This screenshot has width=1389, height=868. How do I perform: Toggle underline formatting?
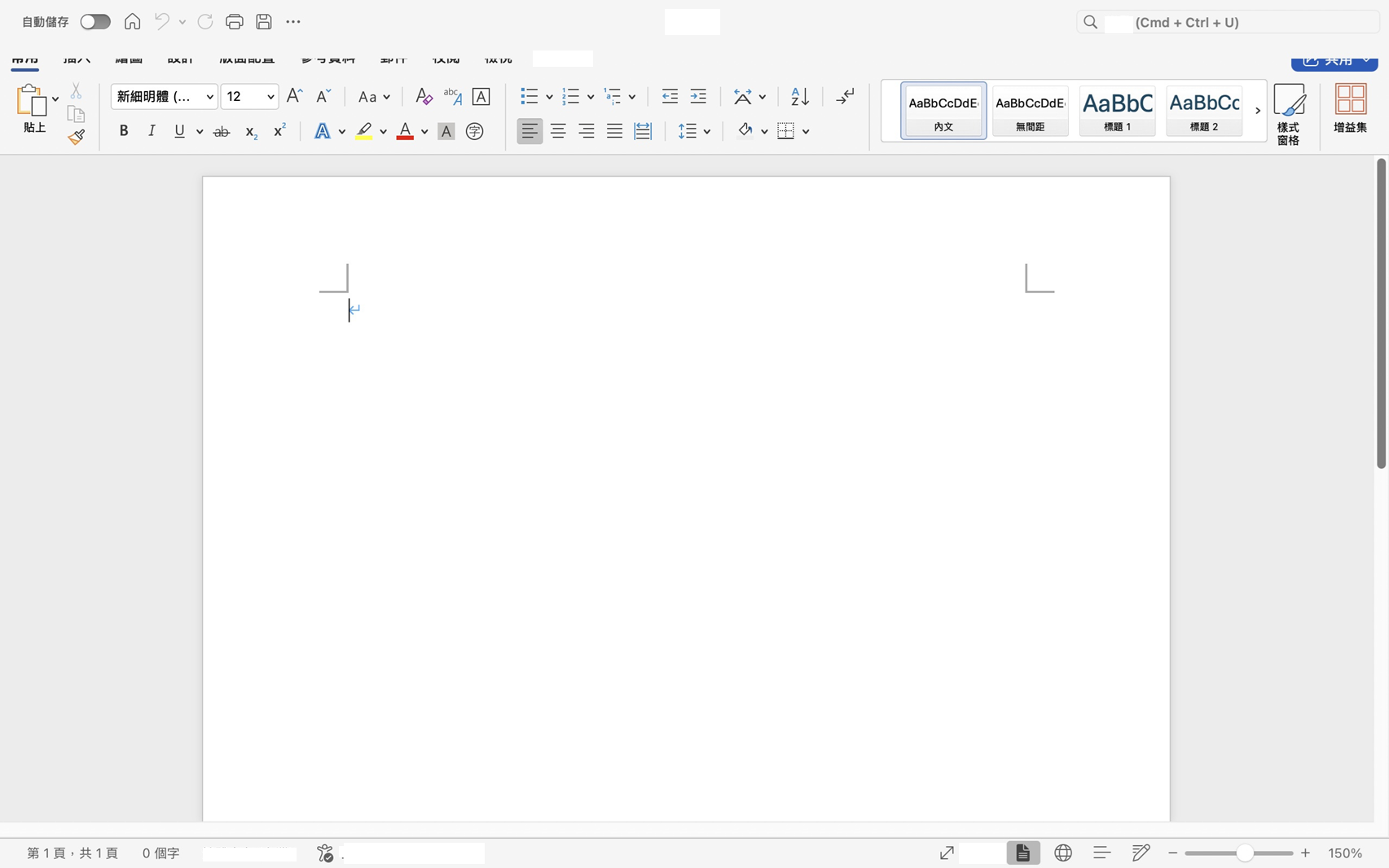click(179, 131)
